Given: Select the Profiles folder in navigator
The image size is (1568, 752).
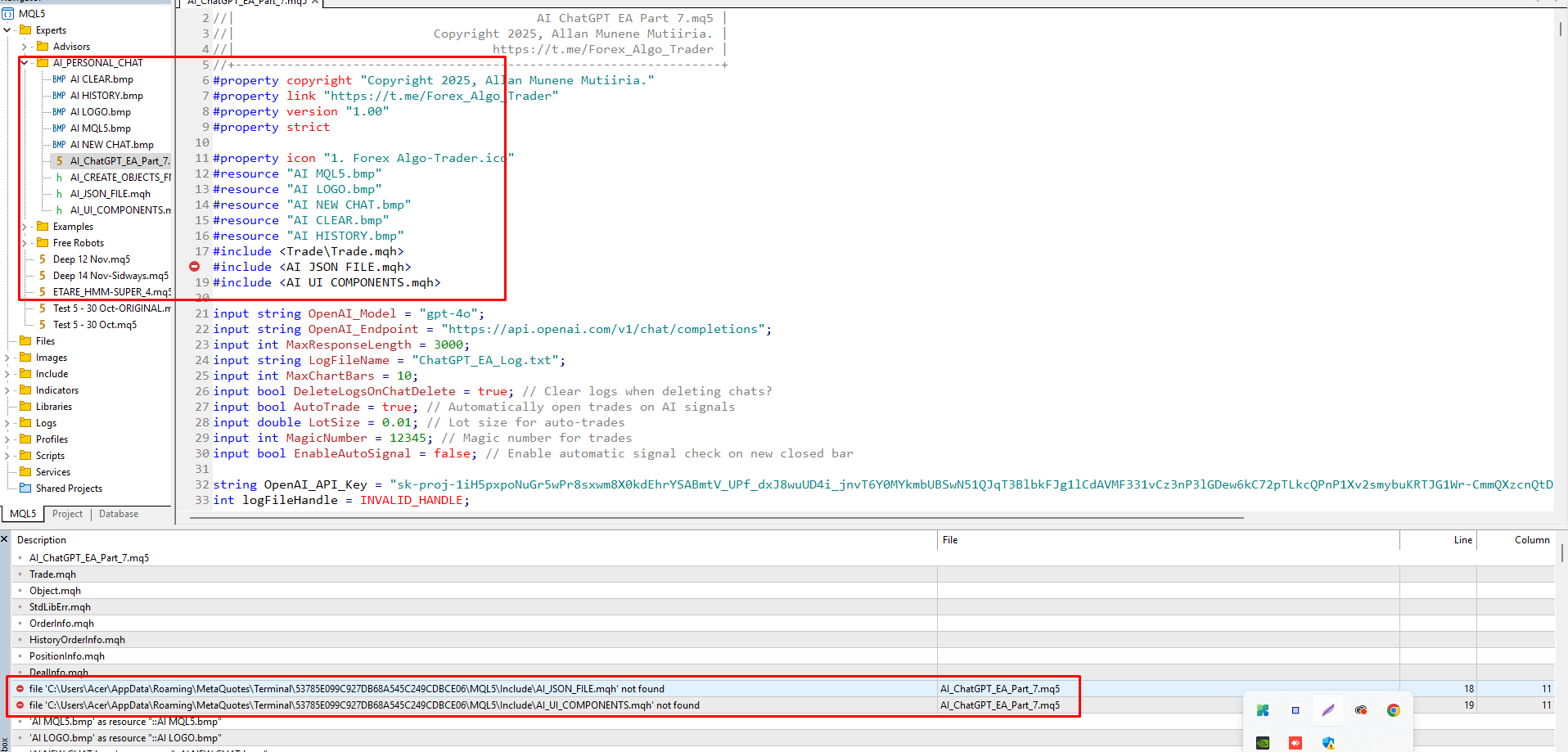Looking at the screenshot, I should 52,439.
